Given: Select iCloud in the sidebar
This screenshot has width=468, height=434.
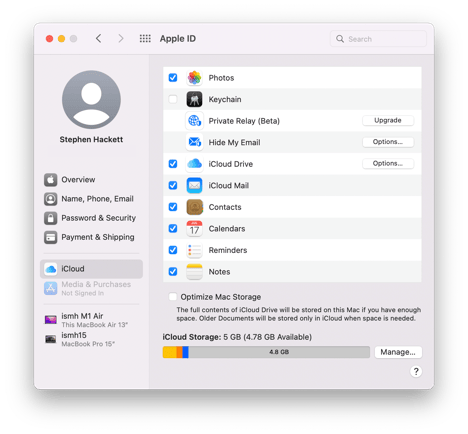Looking at the screenshot, I should coord(91,269).
